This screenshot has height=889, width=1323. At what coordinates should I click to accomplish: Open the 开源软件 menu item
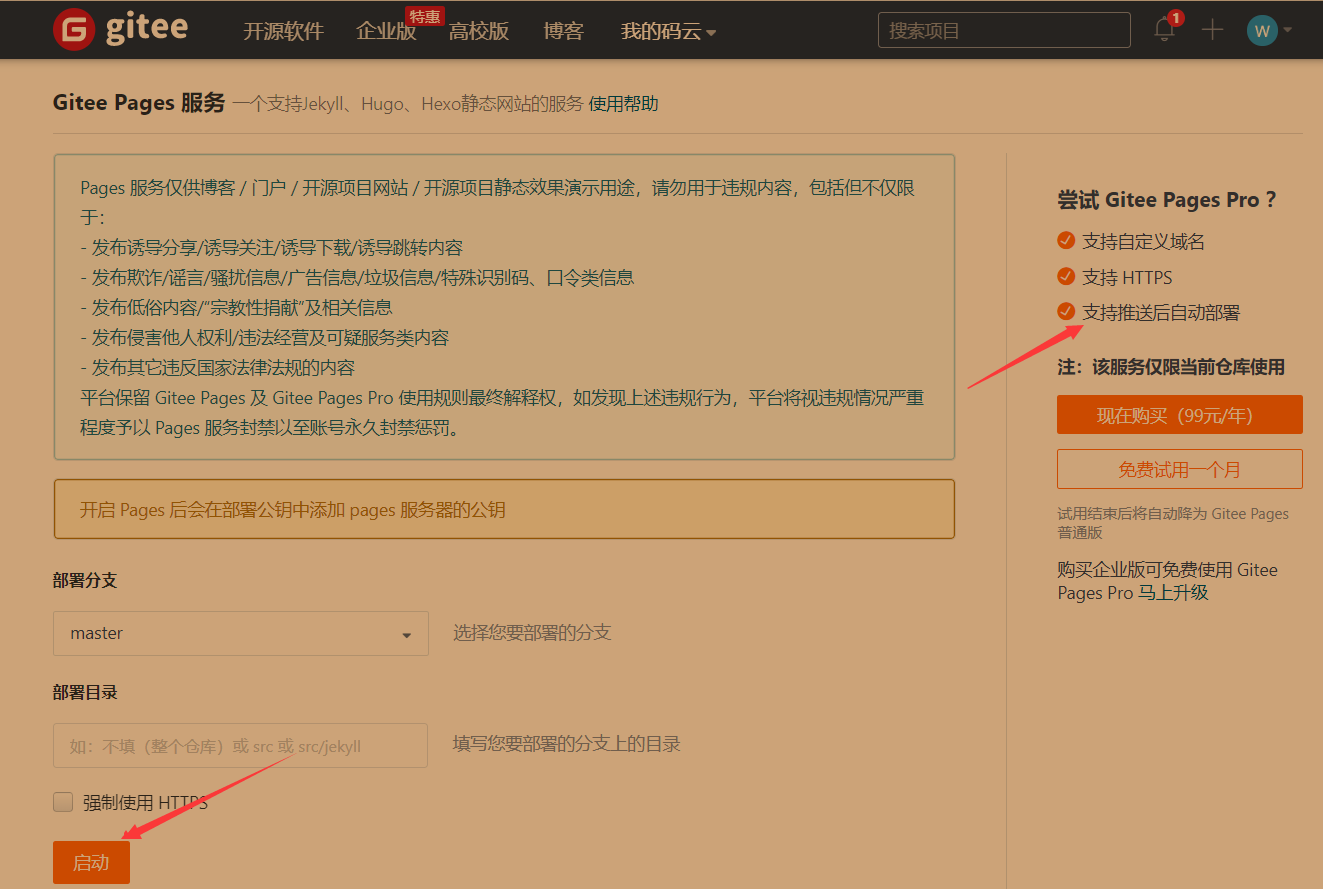pos(283,31)
